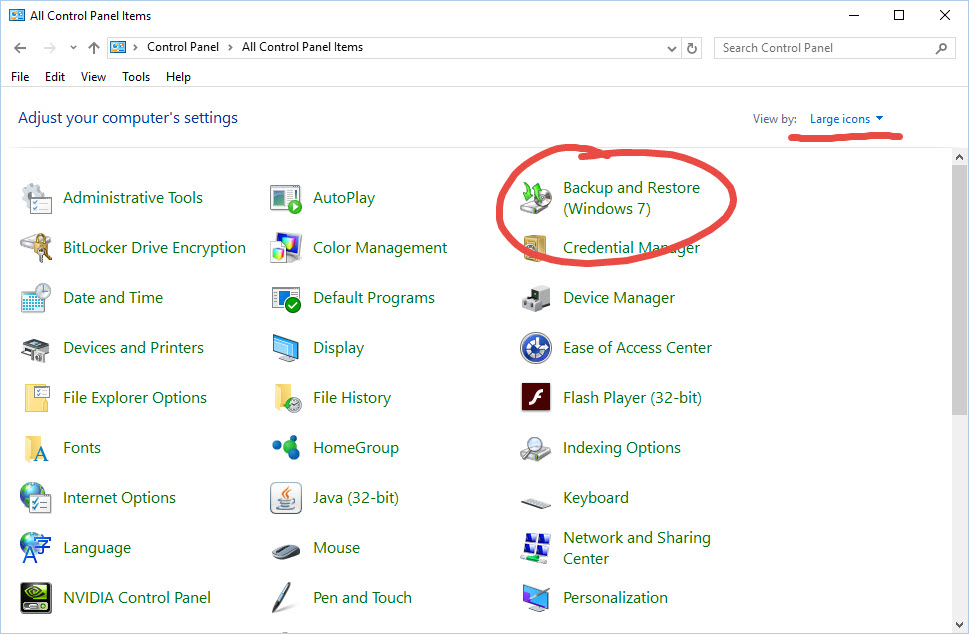Expand the chevron before Control Panel breadcrumb
Image resolution: width=969 pixels, height=634 pixels.
[x=135, y=48]
